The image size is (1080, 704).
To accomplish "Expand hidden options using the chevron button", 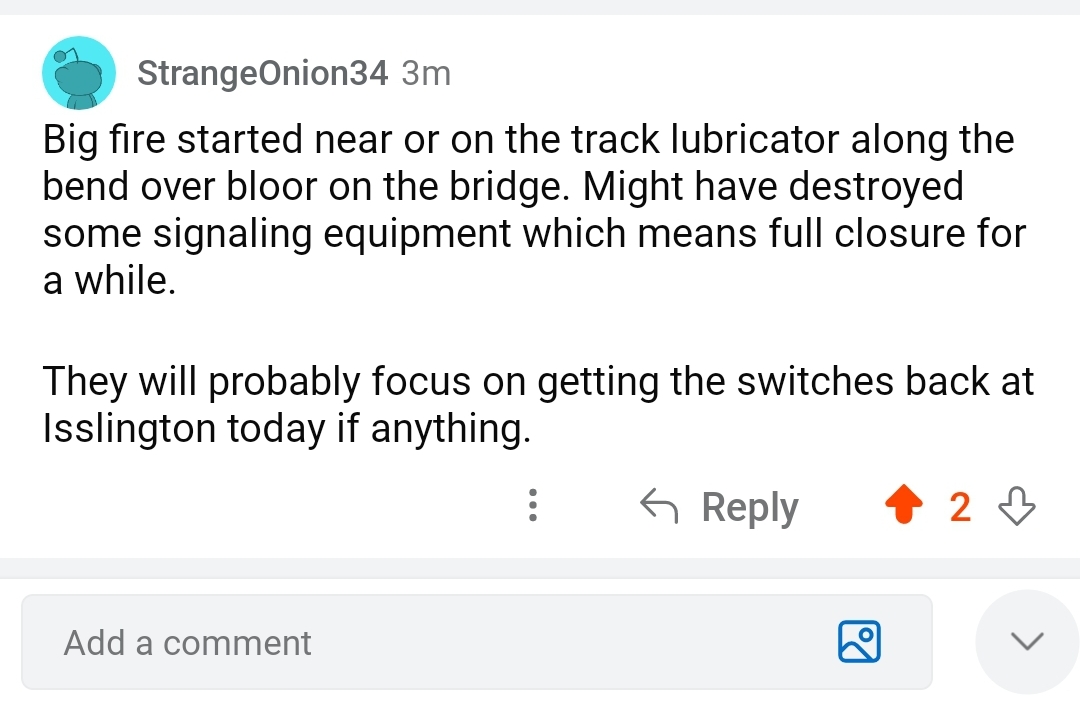I will tap(1026, 642).
